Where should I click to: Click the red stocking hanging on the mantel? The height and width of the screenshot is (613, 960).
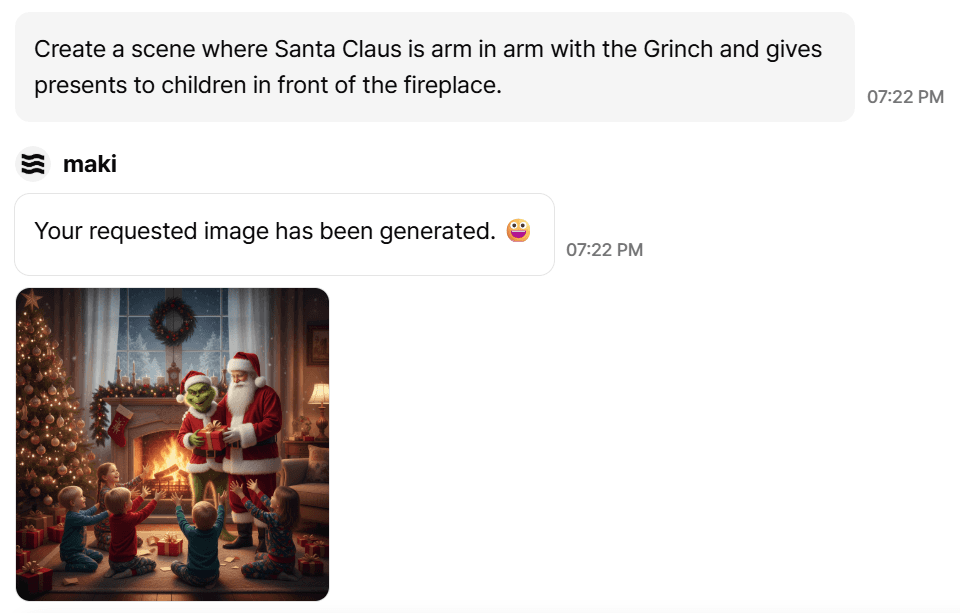point(120,425)
